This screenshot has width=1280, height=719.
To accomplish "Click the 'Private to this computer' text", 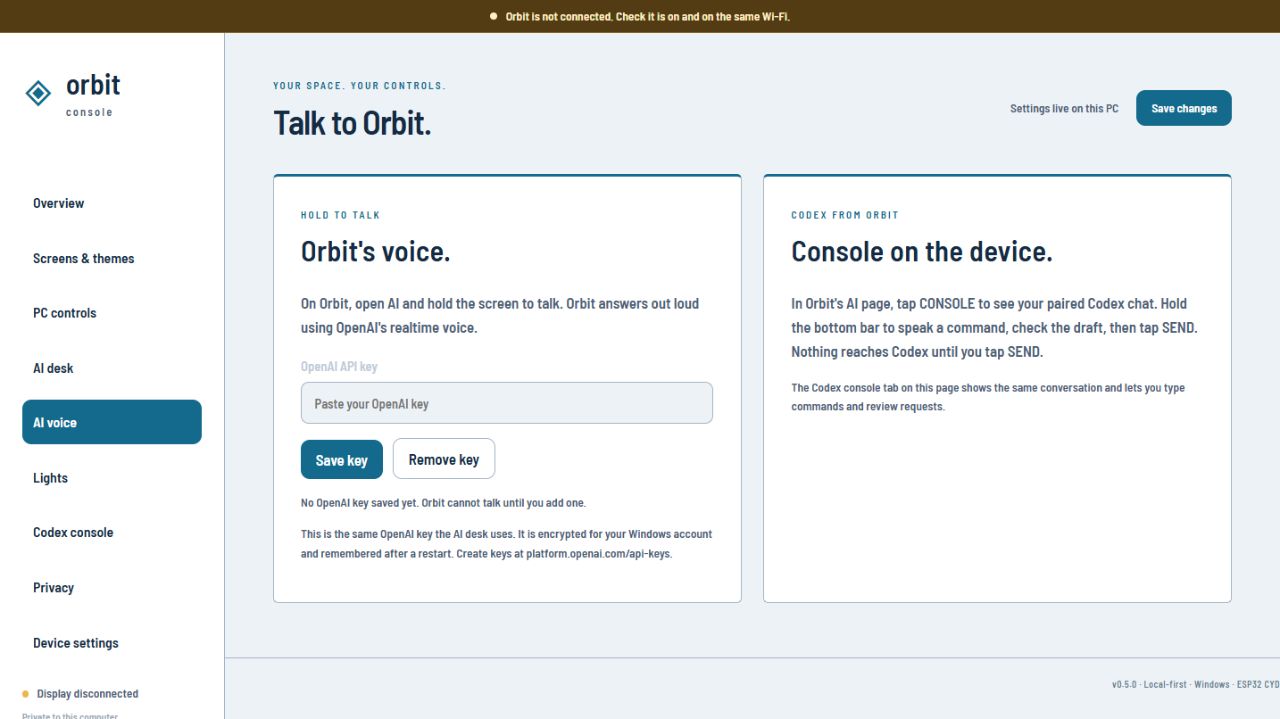I will point(70,716).
